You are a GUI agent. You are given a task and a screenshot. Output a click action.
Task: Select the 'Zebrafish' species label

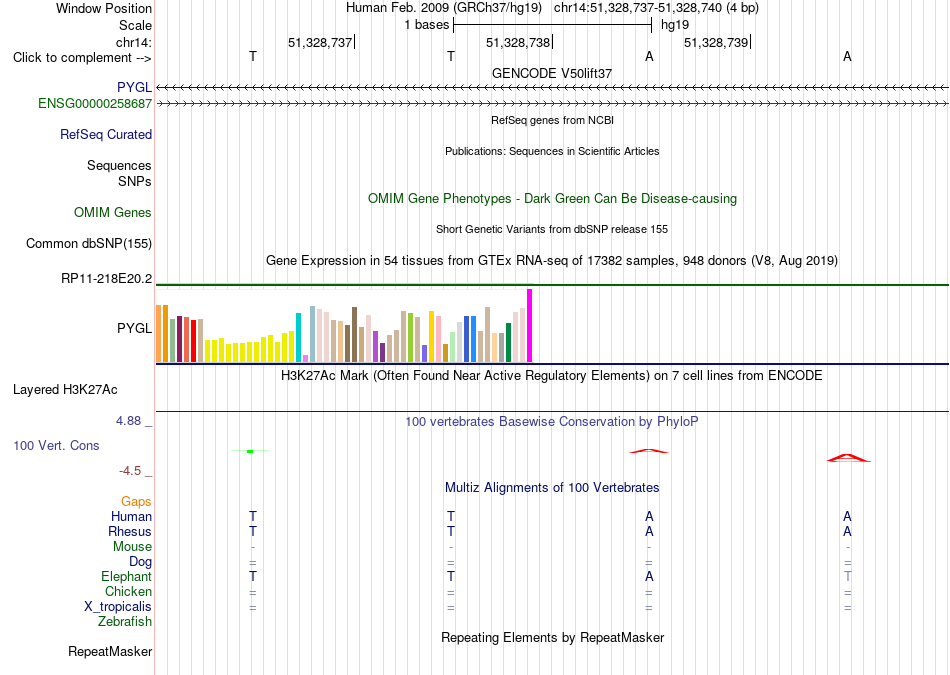(125, 622)
